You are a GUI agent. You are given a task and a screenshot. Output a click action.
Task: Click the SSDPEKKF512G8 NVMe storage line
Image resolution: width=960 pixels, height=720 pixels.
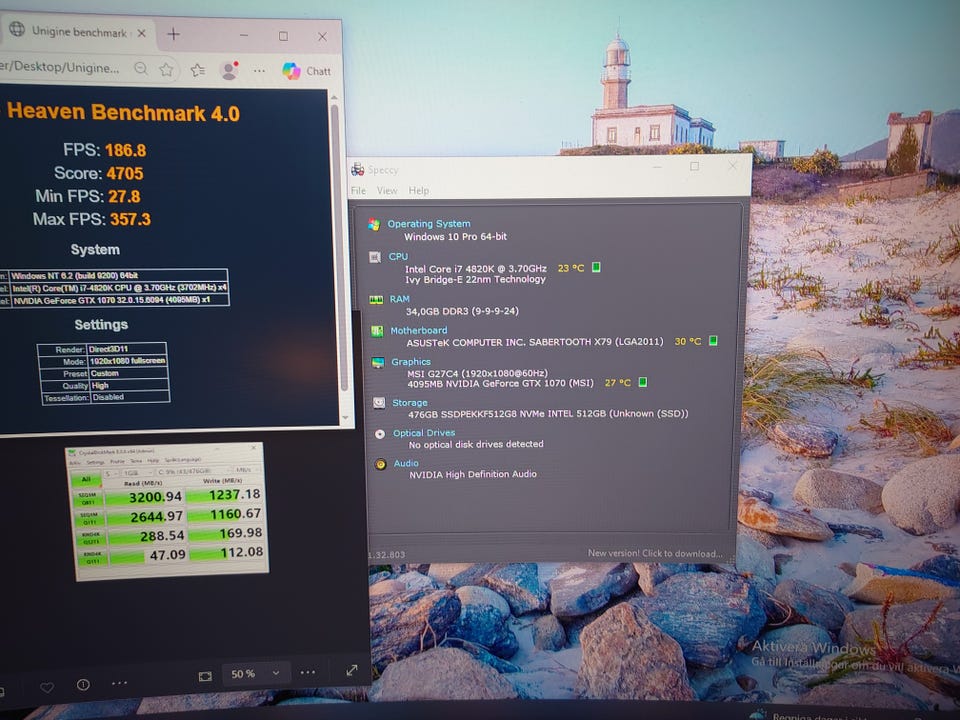[x=548, y=414]
